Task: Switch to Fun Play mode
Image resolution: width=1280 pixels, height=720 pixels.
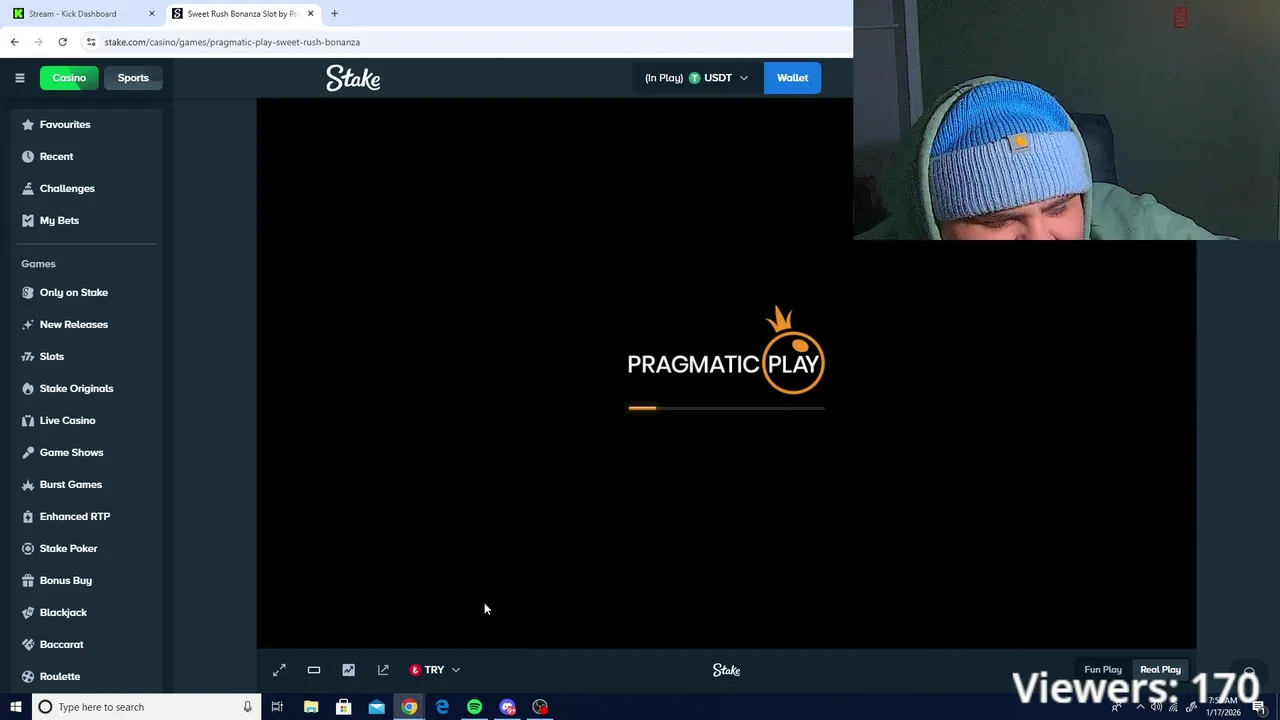Action: pos(1103,670)
